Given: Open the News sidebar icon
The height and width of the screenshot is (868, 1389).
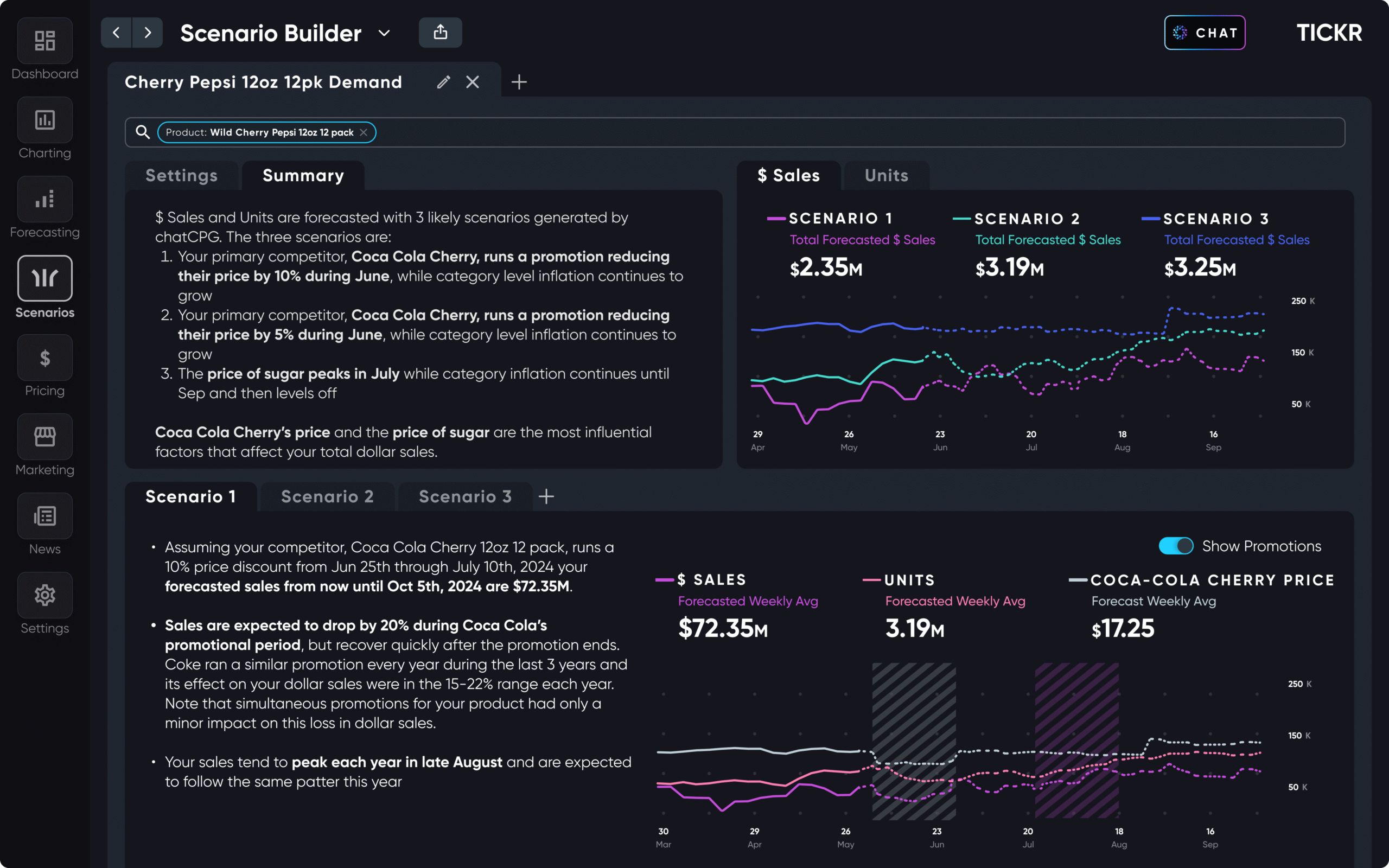Looking at the screenshot, I should tap(45, 516).
